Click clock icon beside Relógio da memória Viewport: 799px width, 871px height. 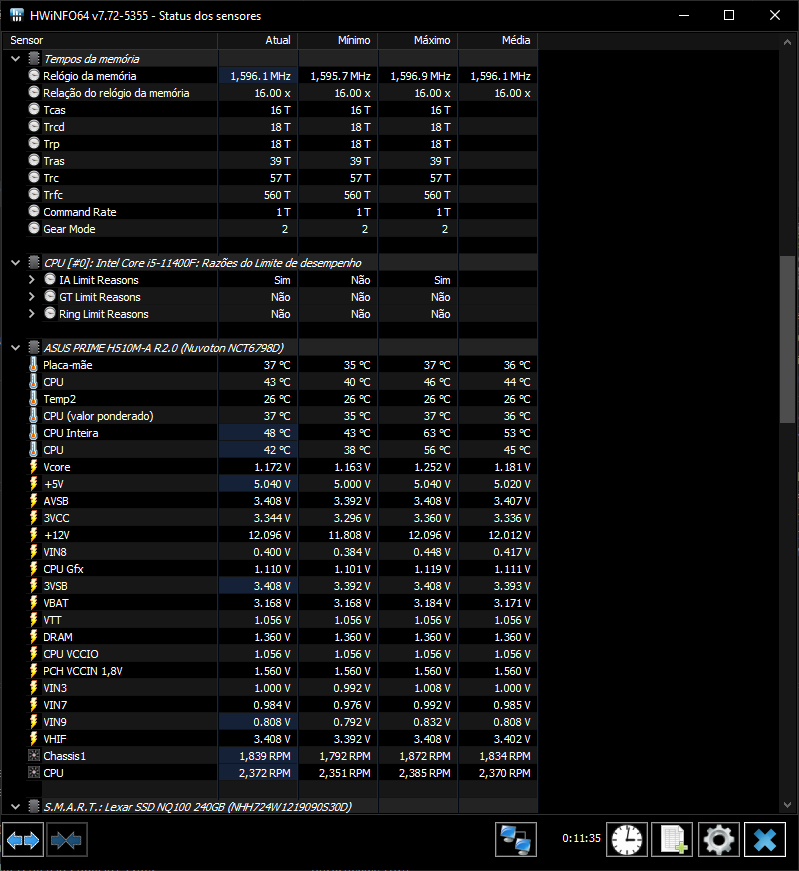[x=34, y=75]
